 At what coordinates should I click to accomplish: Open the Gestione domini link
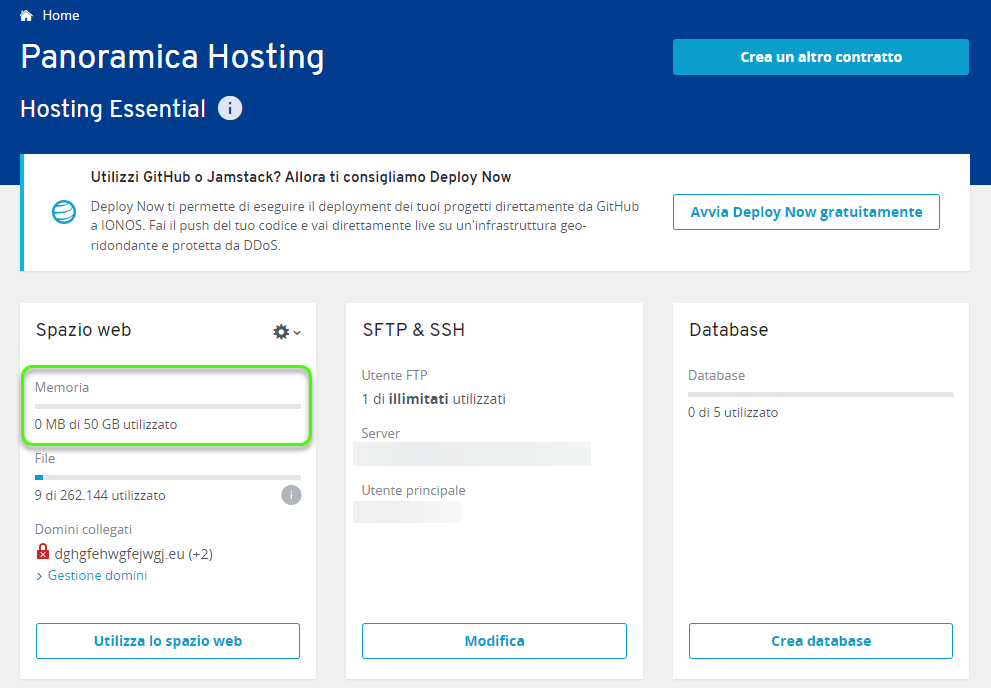(97, 576)
